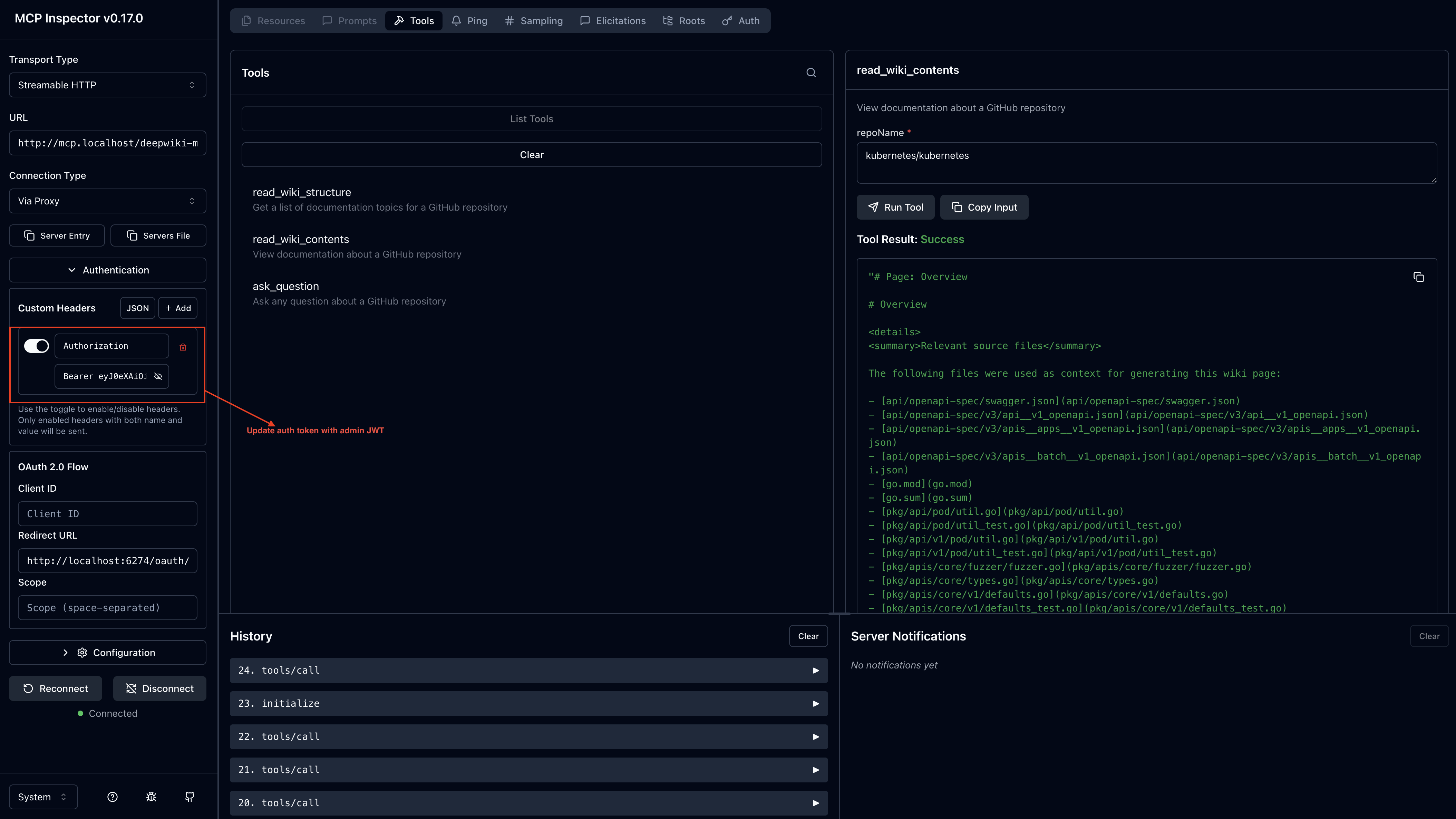Open the Connection Type Via Proxy dropdown

pos(107,201)
